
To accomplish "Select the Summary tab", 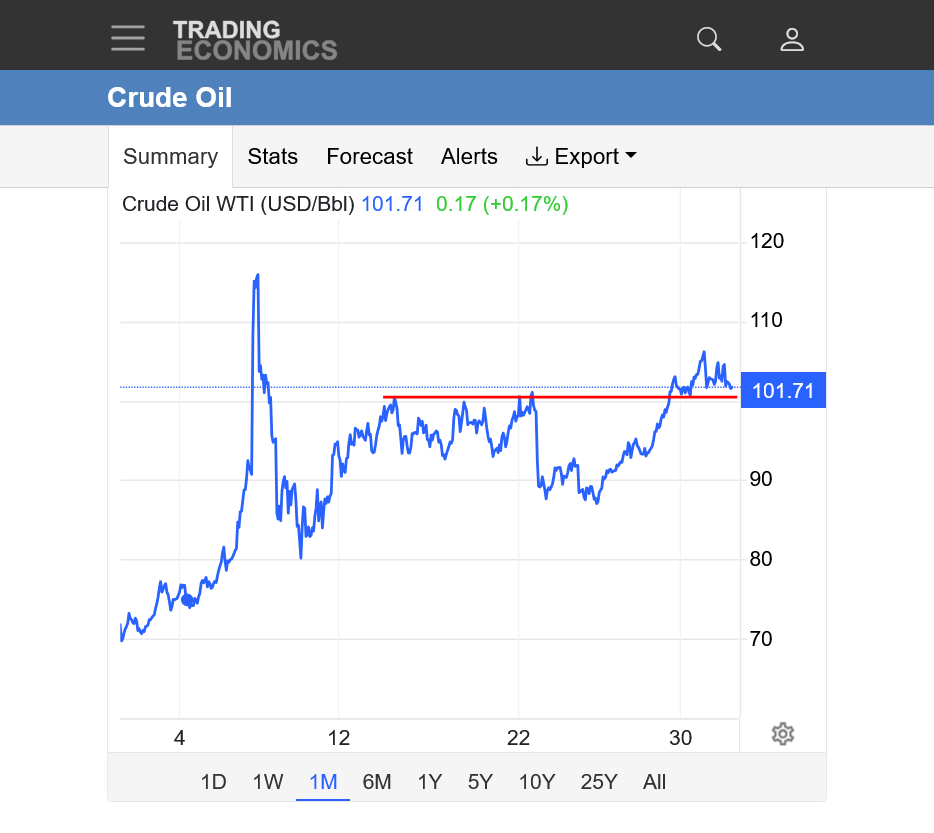I will tap(170, 156).
